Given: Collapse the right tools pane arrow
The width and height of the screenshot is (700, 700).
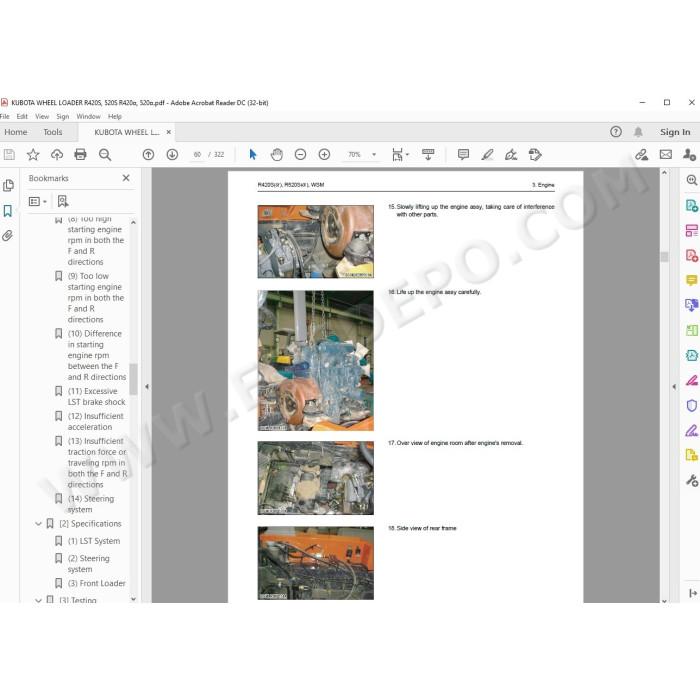Looking at the screenshot, I should [x=674, y=387].
